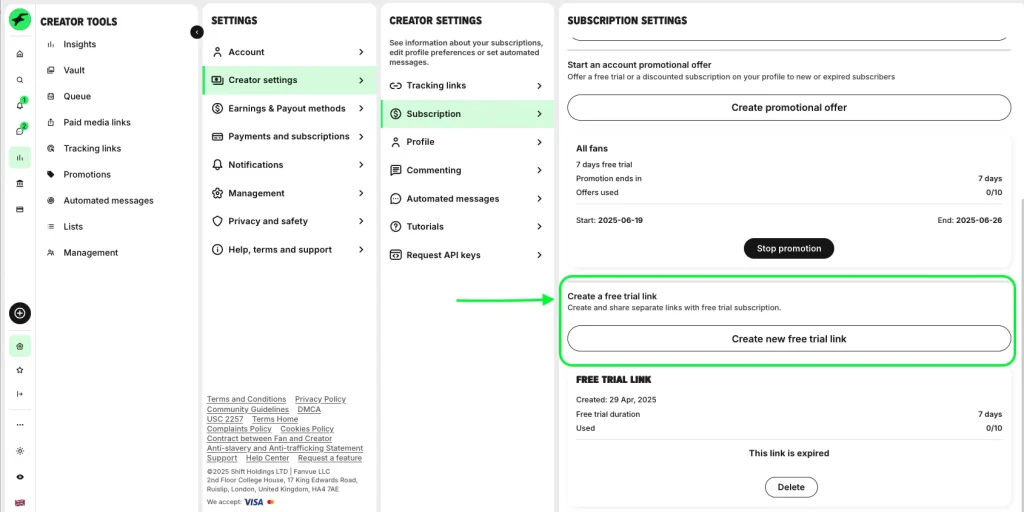The height and width of the screenshot is (512, 1024).
Task: Click the Stop promotion button
Action: coord(789,248)
